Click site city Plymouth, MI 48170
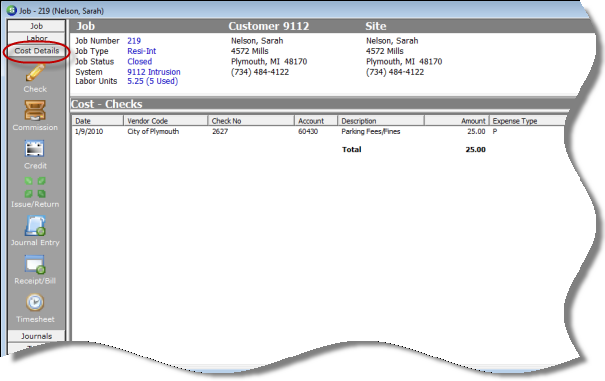 tap(404, 61)
